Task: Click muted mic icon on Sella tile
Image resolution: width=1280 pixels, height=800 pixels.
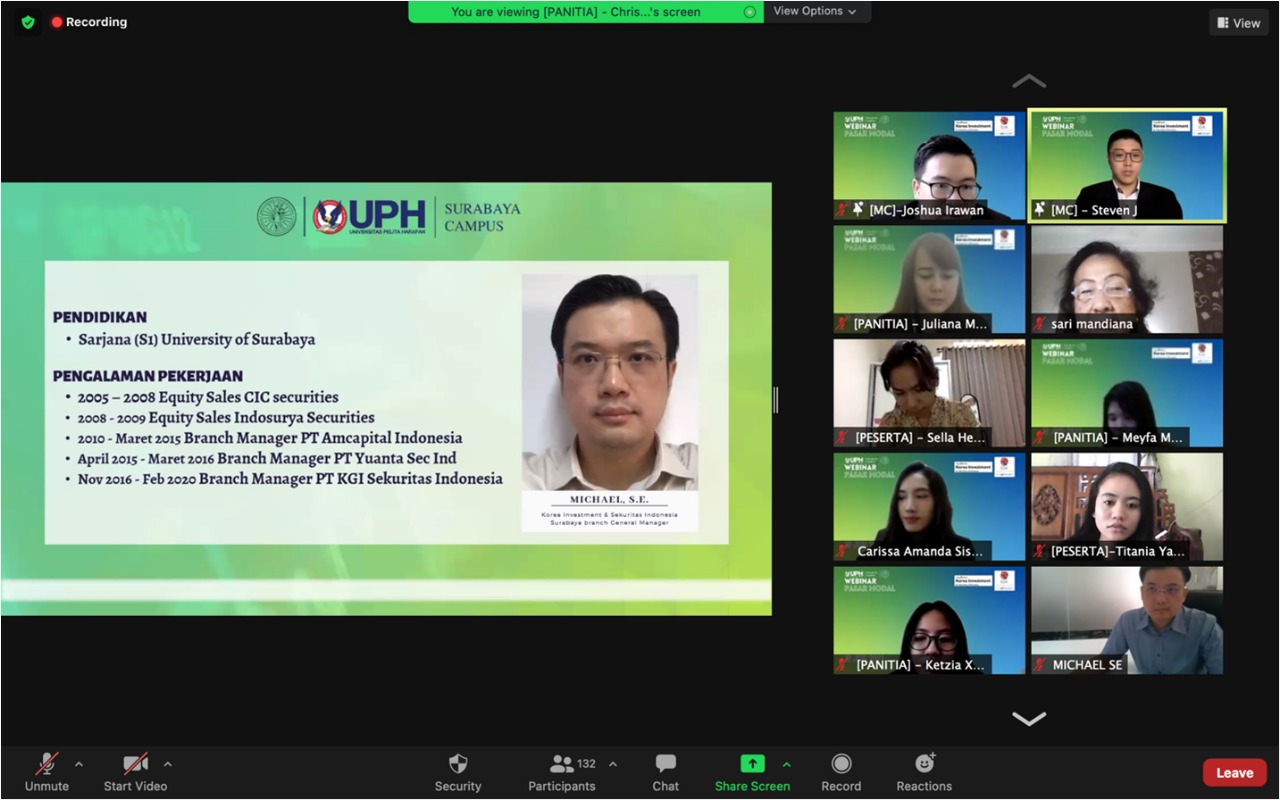Action: (843, 437)
